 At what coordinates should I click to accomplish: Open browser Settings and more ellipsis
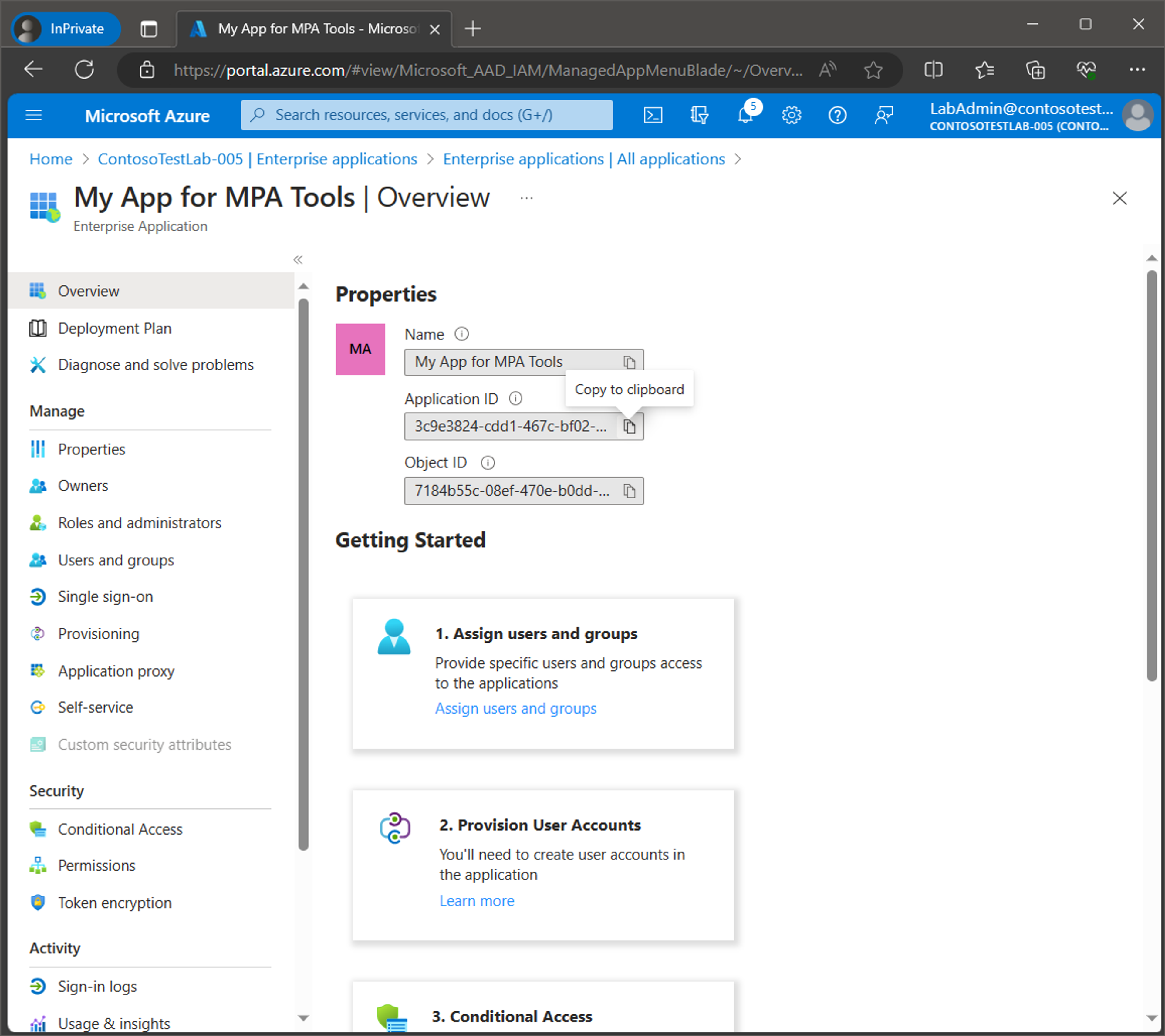(x=1136, y=69)
